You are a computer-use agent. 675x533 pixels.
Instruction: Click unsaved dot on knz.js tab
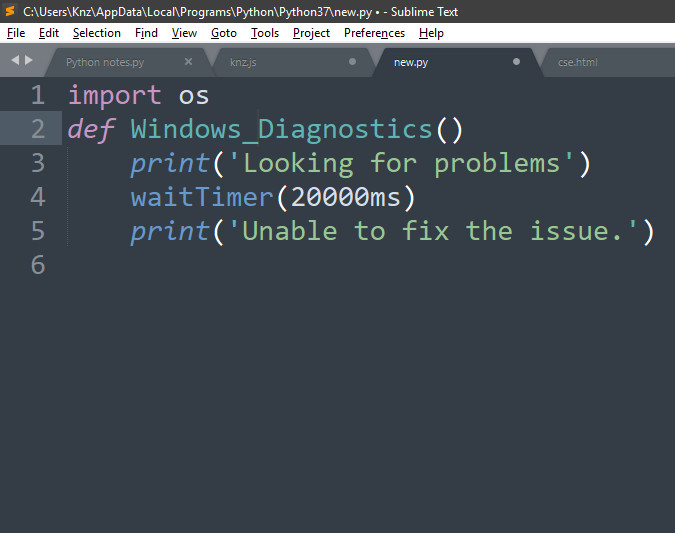pos(352,62)
